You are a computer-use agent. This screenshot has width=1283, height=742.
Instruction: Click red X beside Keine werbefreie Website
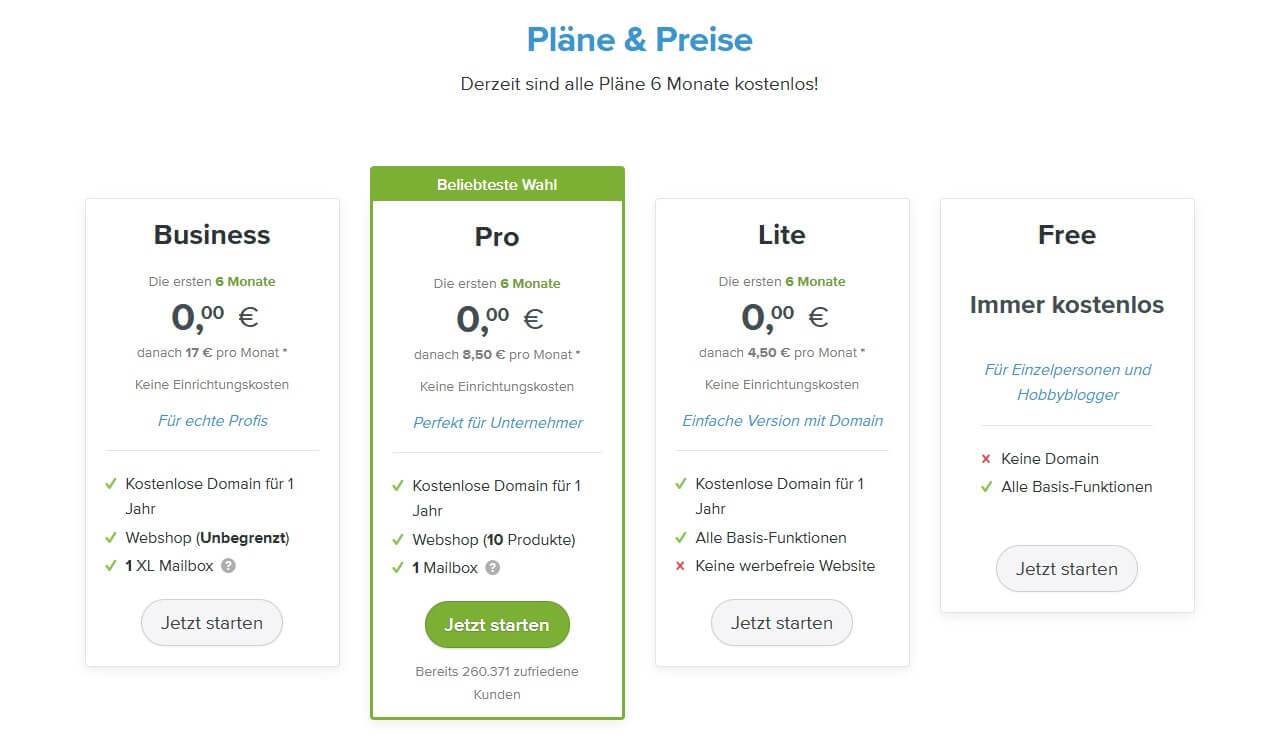(x=680, y=566)
